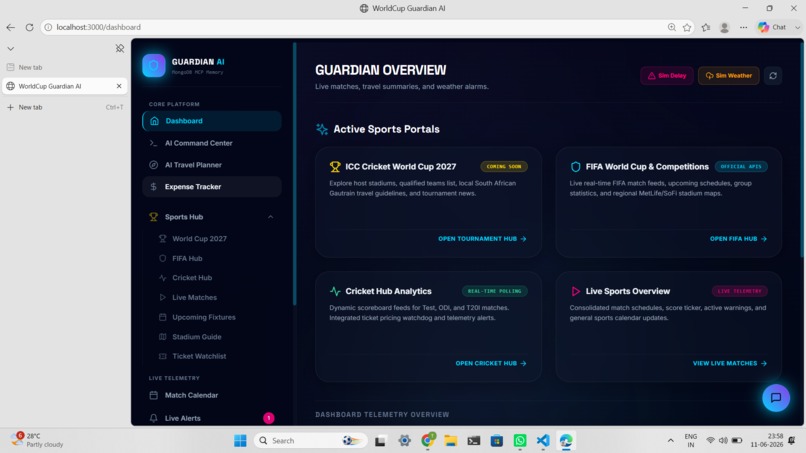Open Live Matches in sidebar
This screenshot has height=453, width=806.
pos(194,298)
